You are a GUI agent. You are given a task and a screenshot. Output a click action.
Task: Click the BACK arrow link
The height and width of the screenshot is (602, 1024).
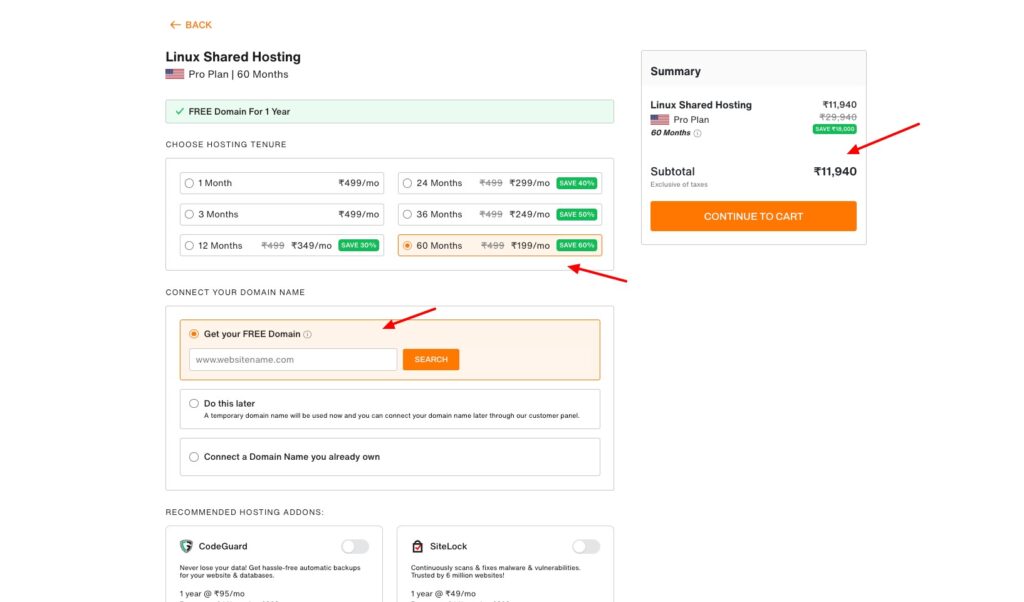pyautogui.click(x=190, y=25)
